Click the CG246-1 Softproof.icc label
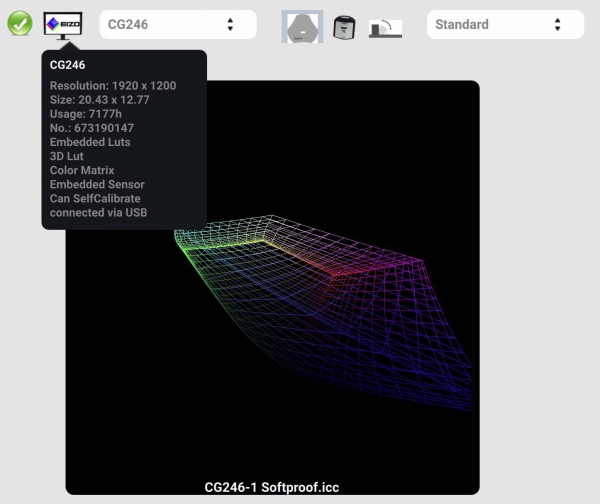This screenshot has width=600, height=504. tap(272, 487)
